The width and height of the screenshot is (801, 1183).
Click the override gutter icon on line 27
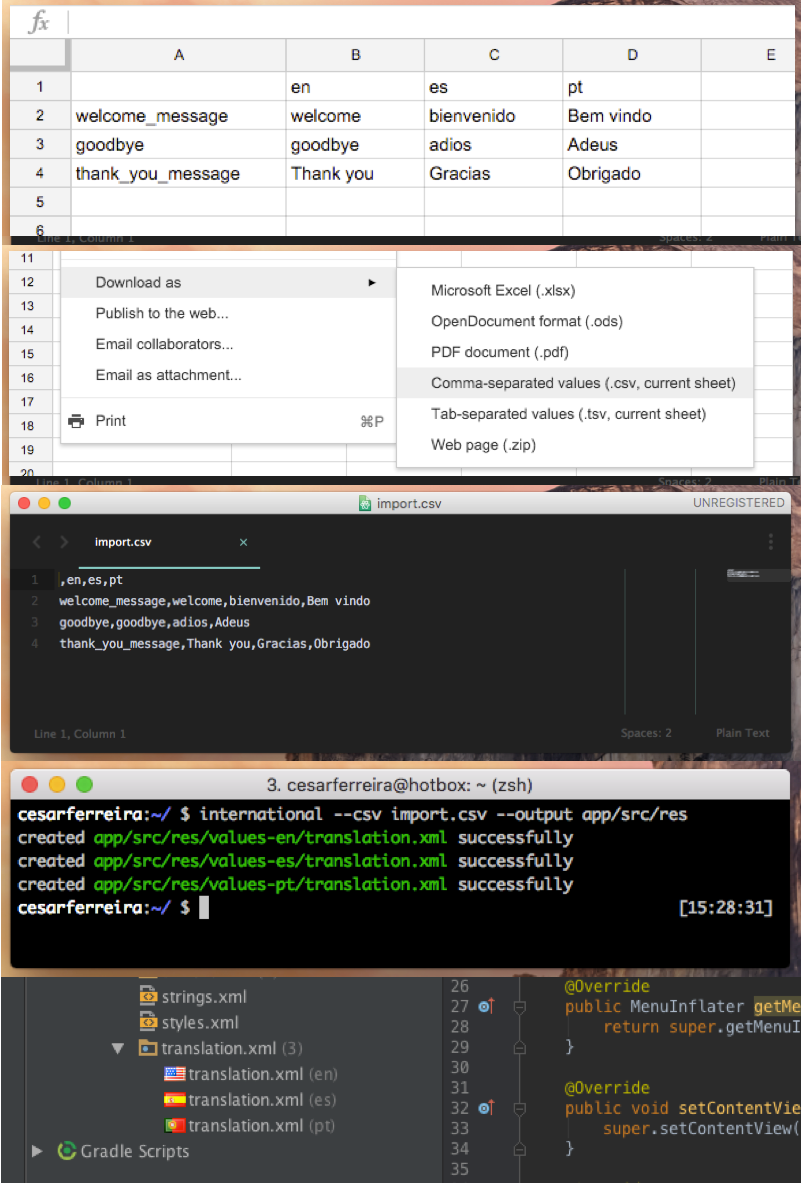tap(487, 1007)
